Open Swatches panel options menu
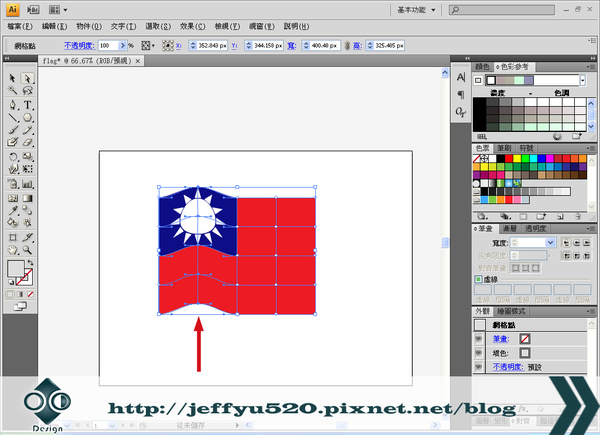The image size is (600, 435). click(590, 148)
